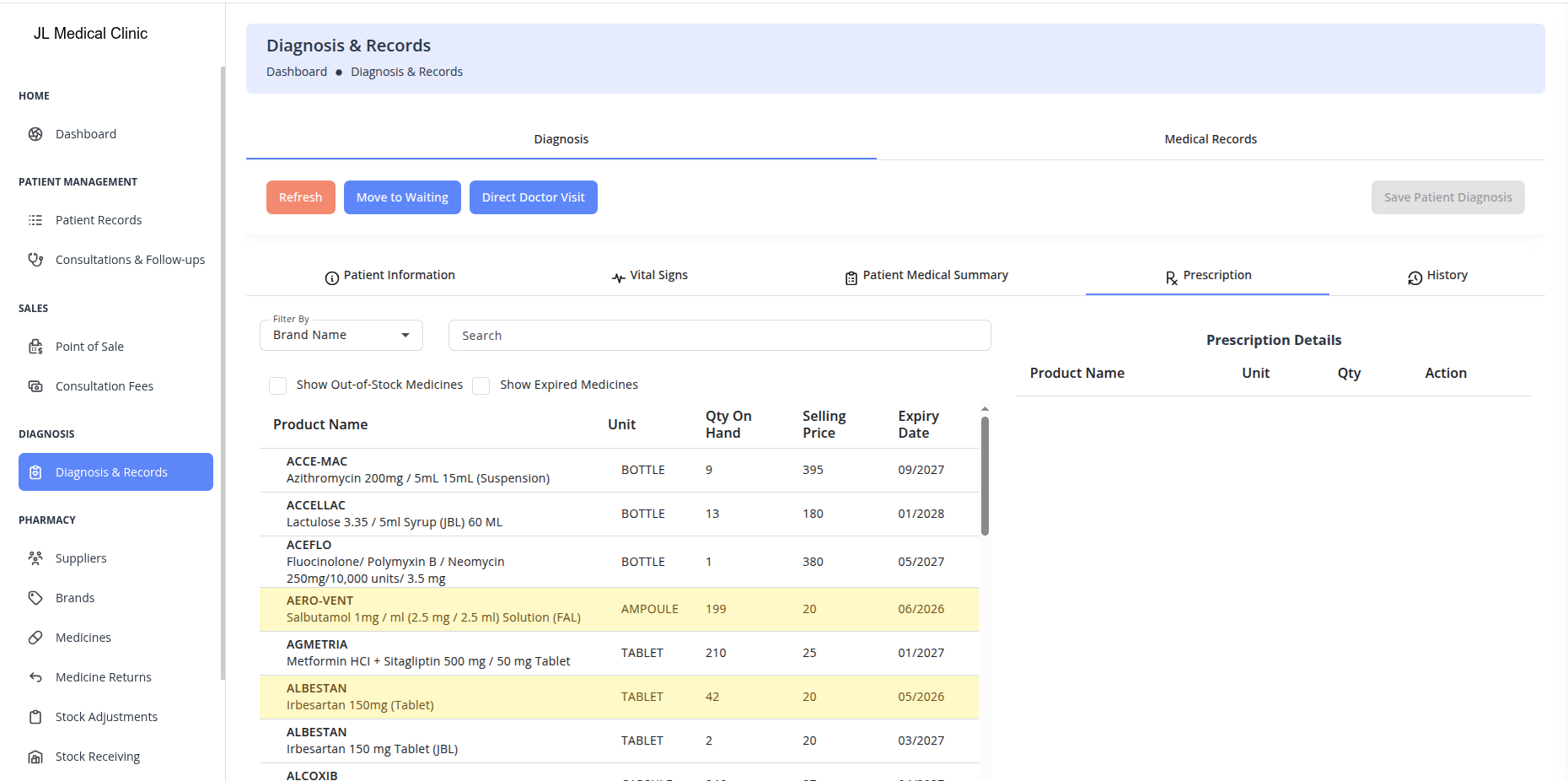Click the medicine Search input field

coord(719,336)
